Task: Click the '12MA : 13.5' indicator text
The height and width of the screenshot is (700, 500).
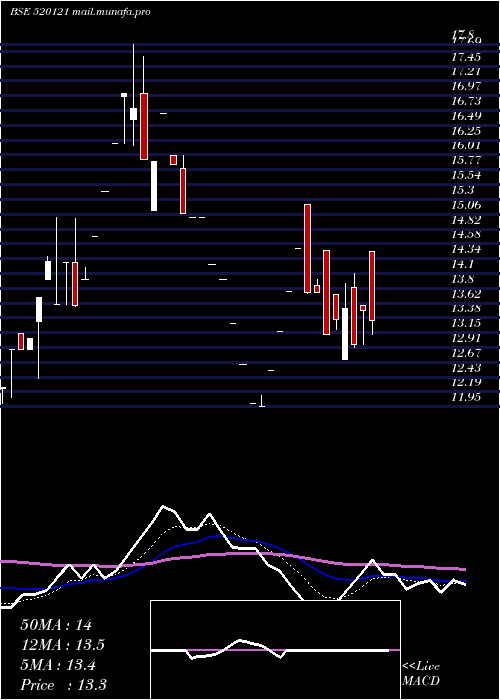Action: click(63, 645)
